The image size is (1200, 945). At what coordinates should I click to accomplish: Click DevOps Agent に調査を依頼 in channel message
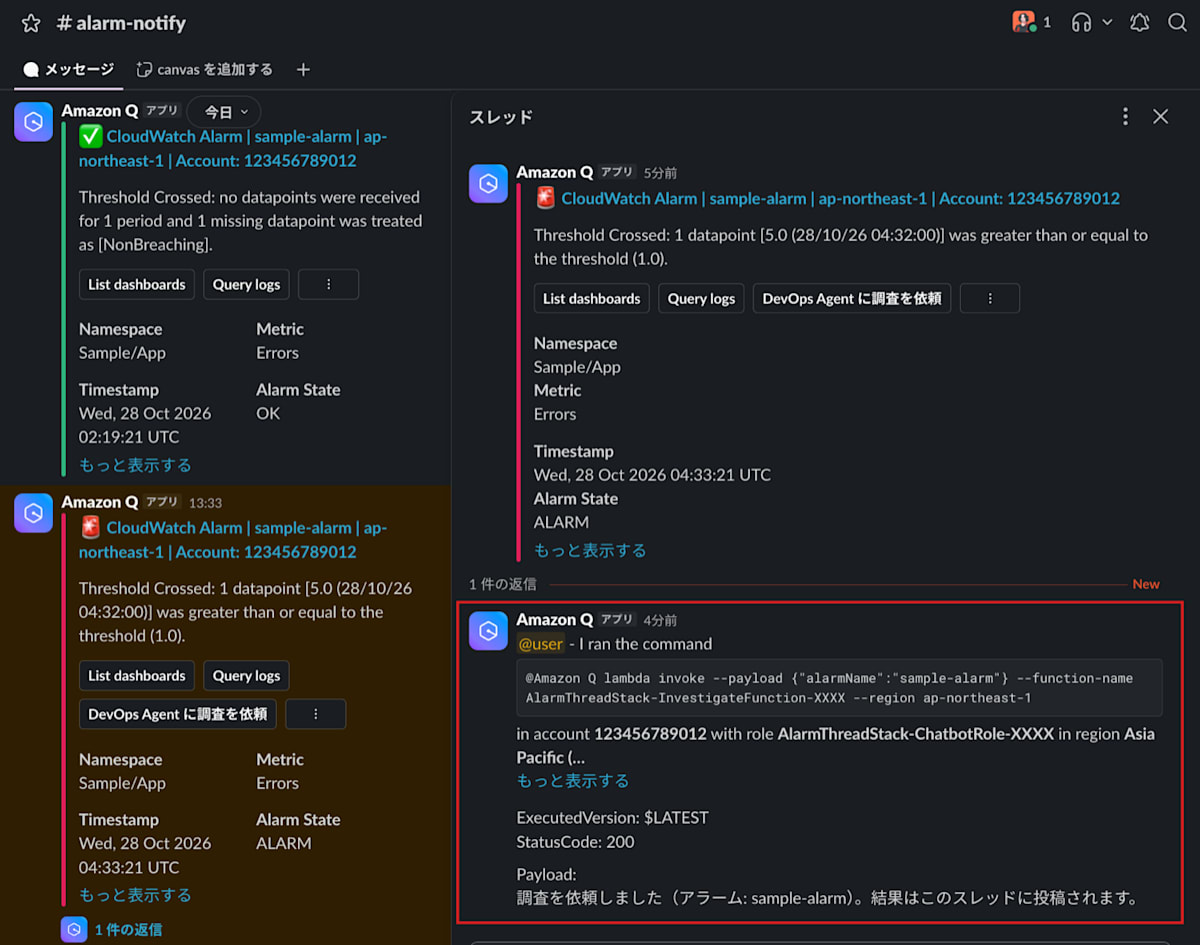pyautogui.click(x=177, y=714)
